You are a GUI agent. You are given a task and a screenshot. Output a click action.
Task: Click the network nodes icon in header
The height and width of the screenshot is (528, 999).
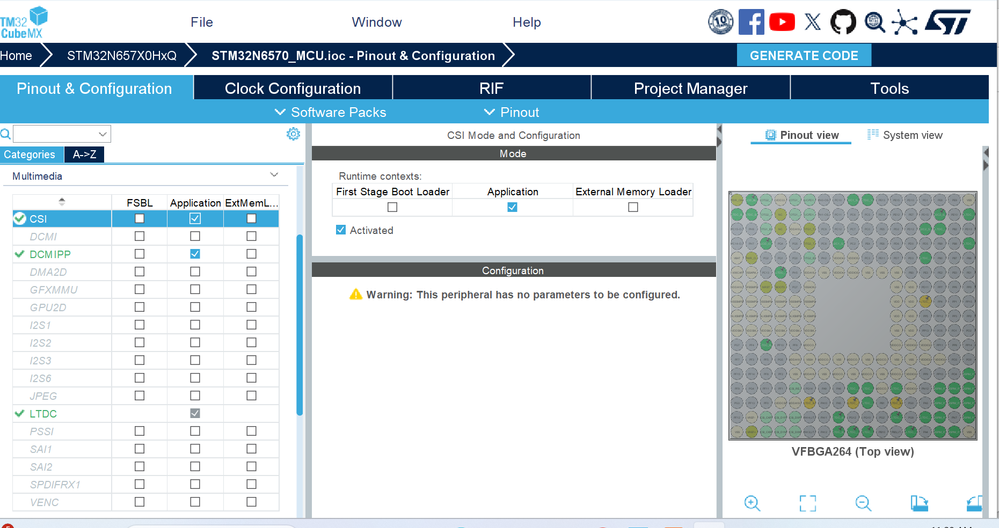tap(904, 22)
